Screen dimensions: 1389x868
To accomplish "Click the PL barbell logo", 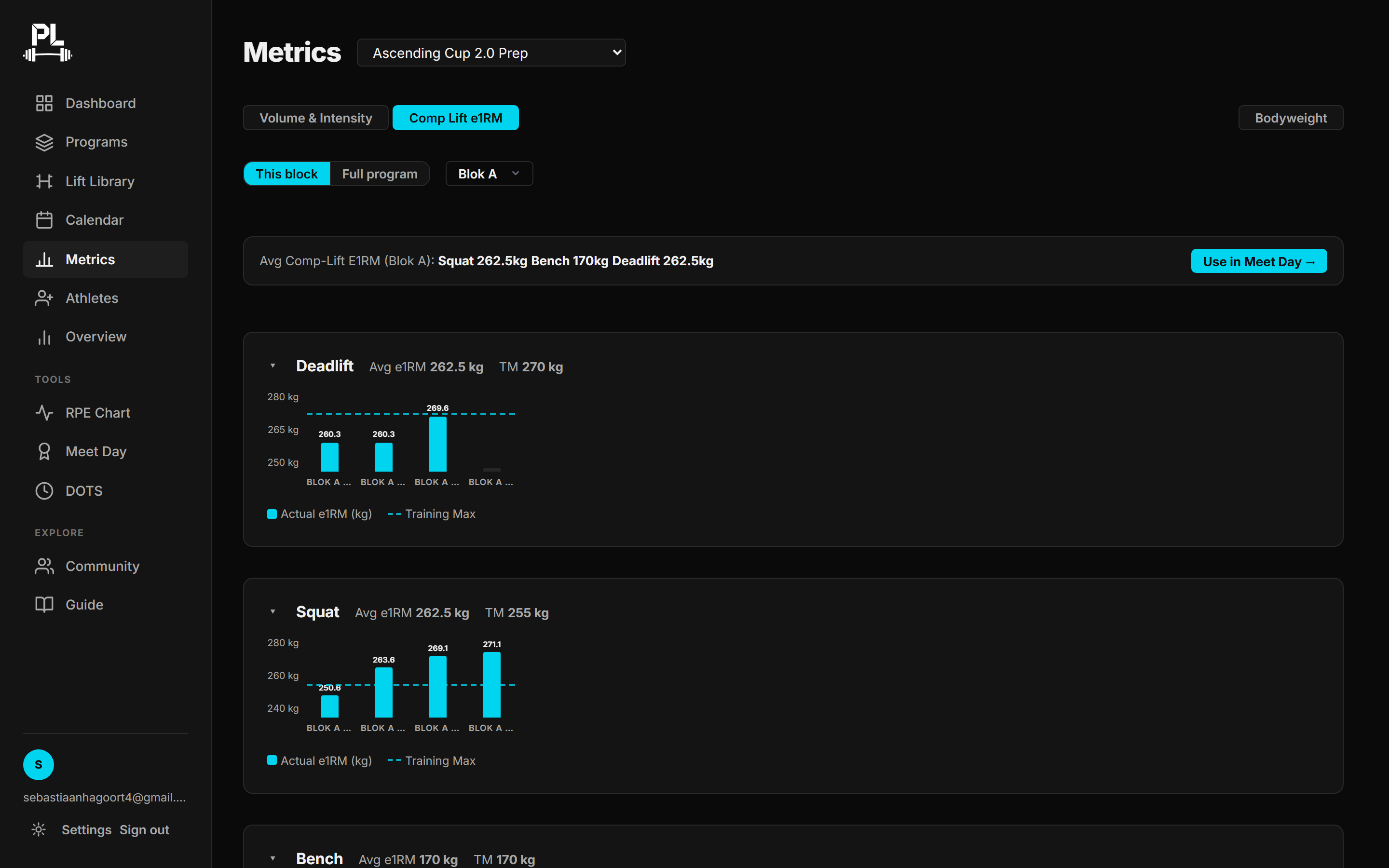I will [x=48, y=42].
